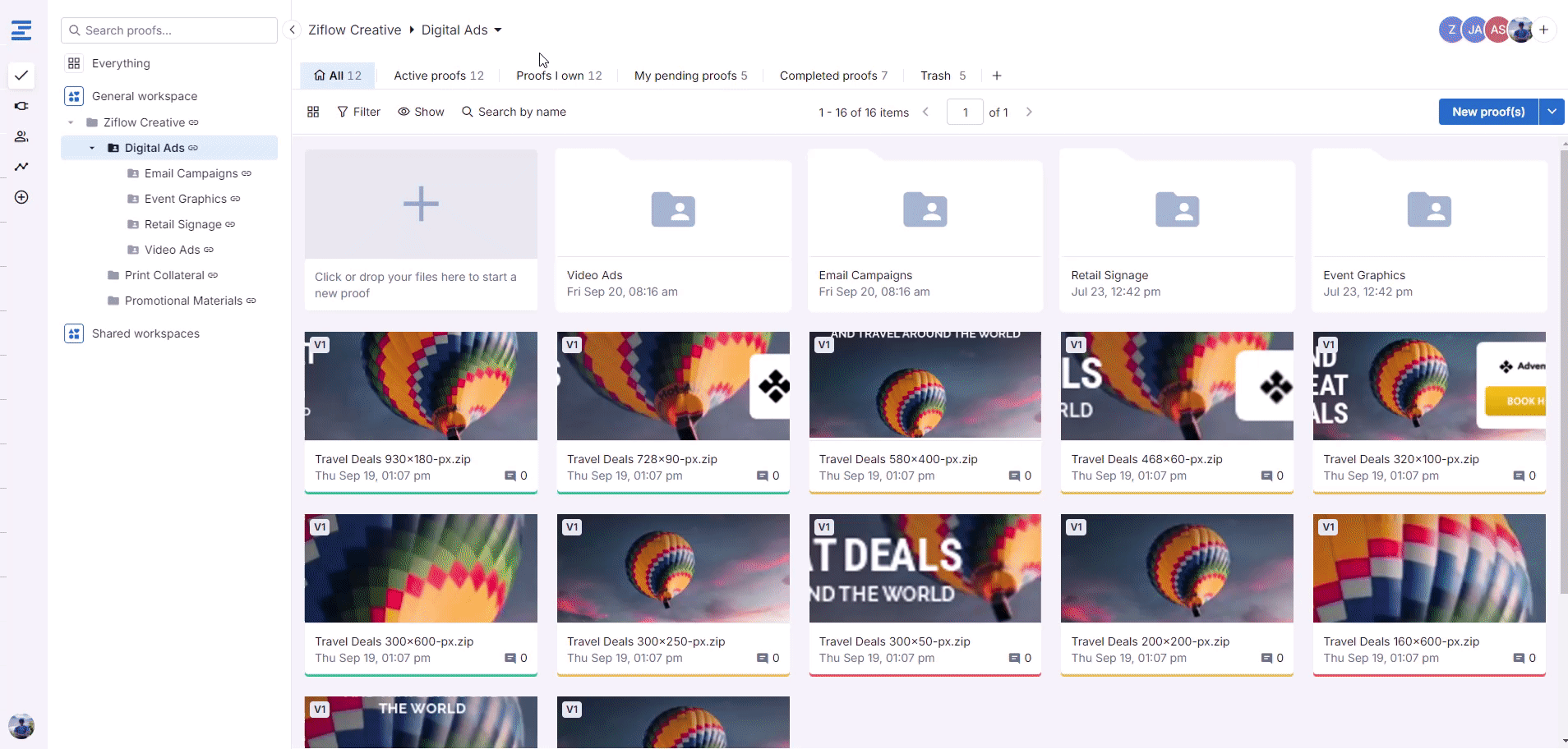
Task: Open Travel Deals 580×400 thumbnail
Action: pyautogui.click(x=925, y=386)
